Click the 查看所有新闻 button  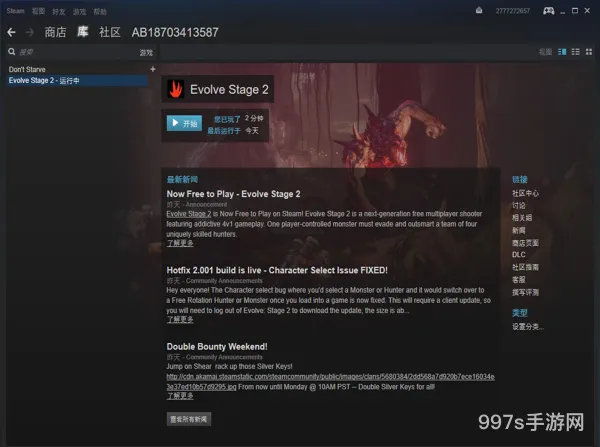tap(189, 419)
